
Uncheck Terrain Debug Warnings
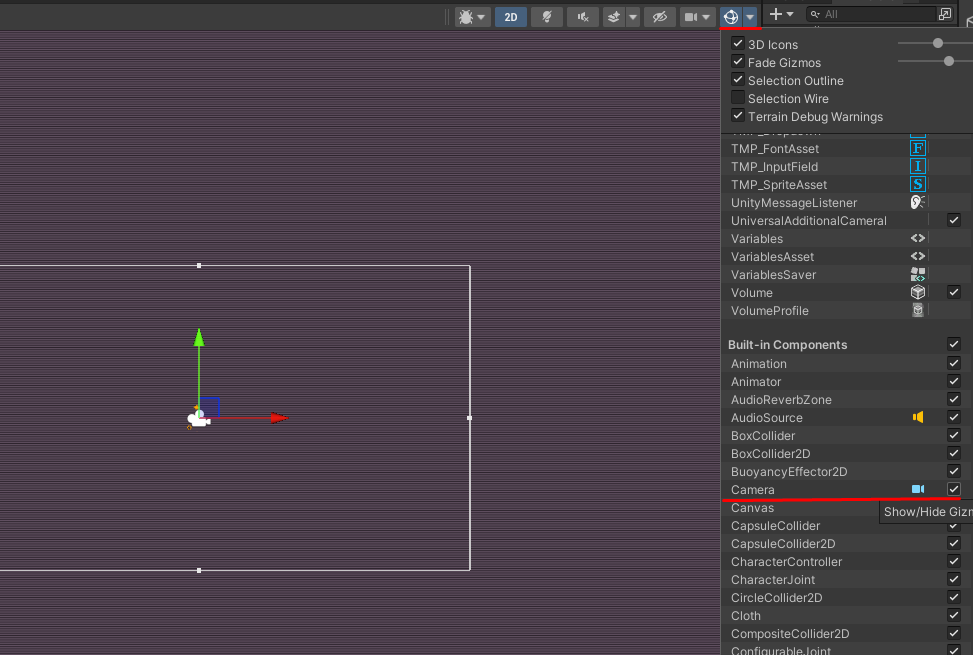[738, 116]
